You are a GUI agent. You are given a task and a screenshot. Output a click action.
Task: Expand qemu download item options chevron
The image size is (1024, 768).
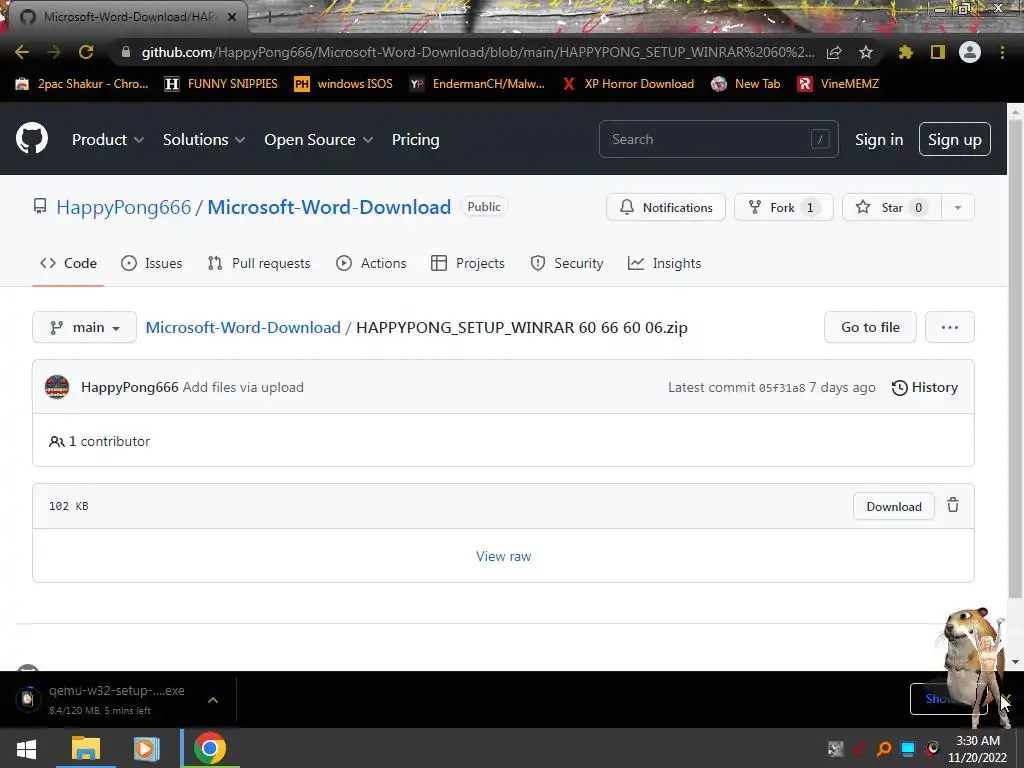[213, 699]
